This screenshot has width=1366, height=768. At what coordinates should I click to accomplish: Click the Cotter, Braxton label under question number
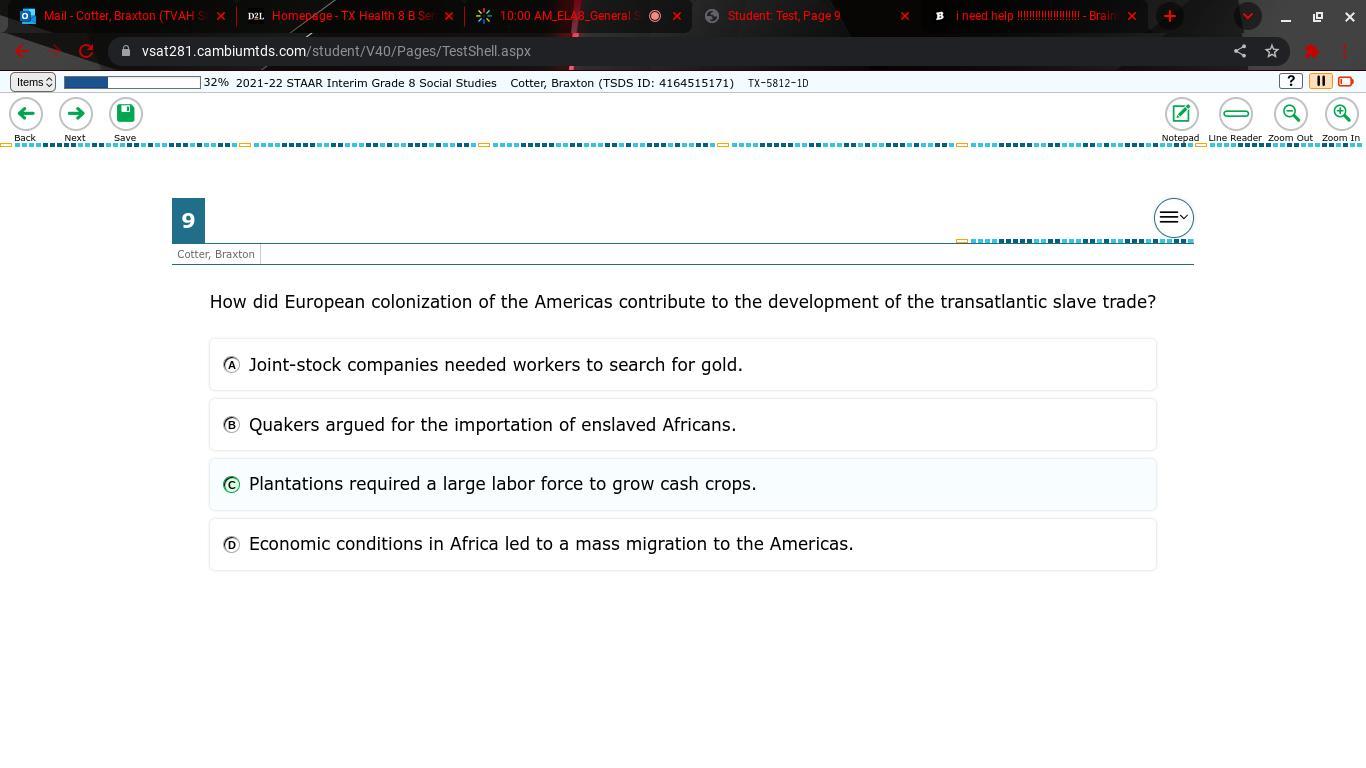216,254
